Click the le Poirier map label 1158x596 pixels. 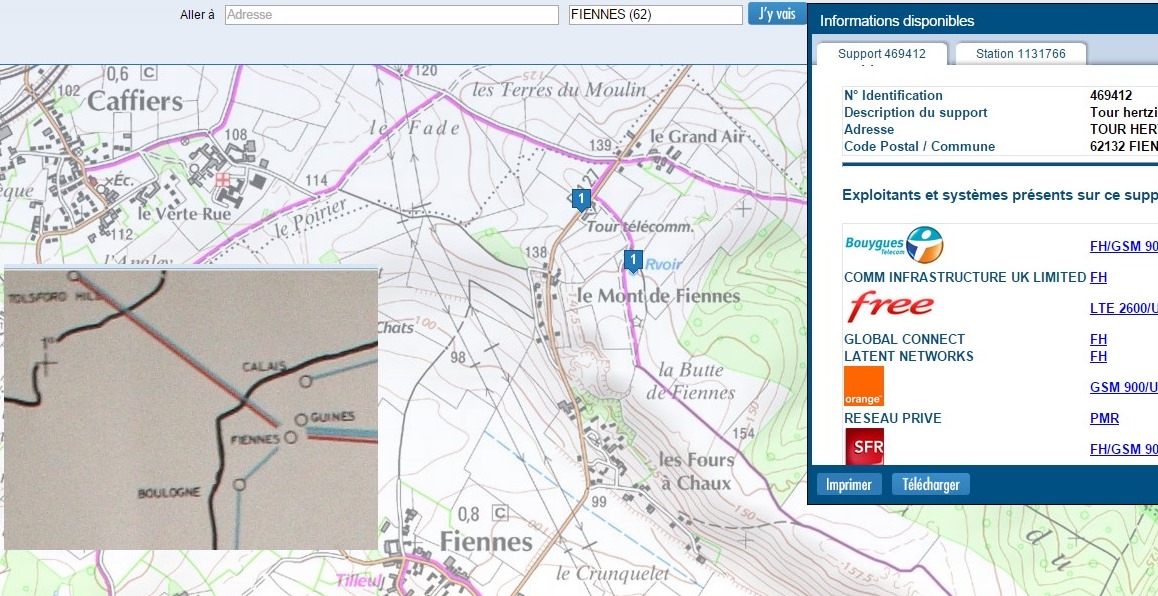pos(310,219)
